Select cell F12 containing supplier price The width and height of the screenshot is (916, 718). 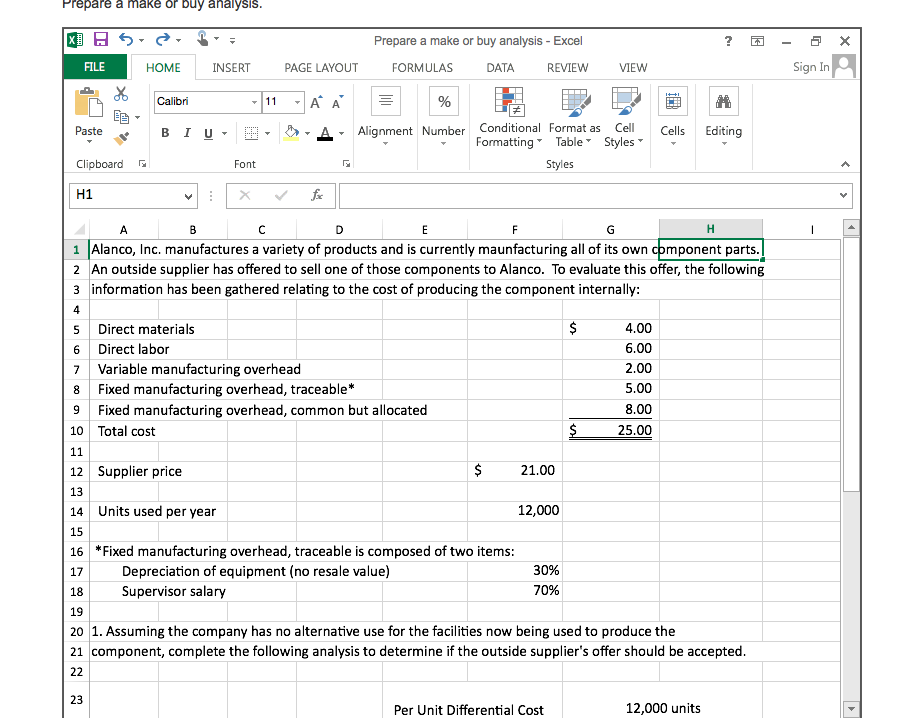515,470
